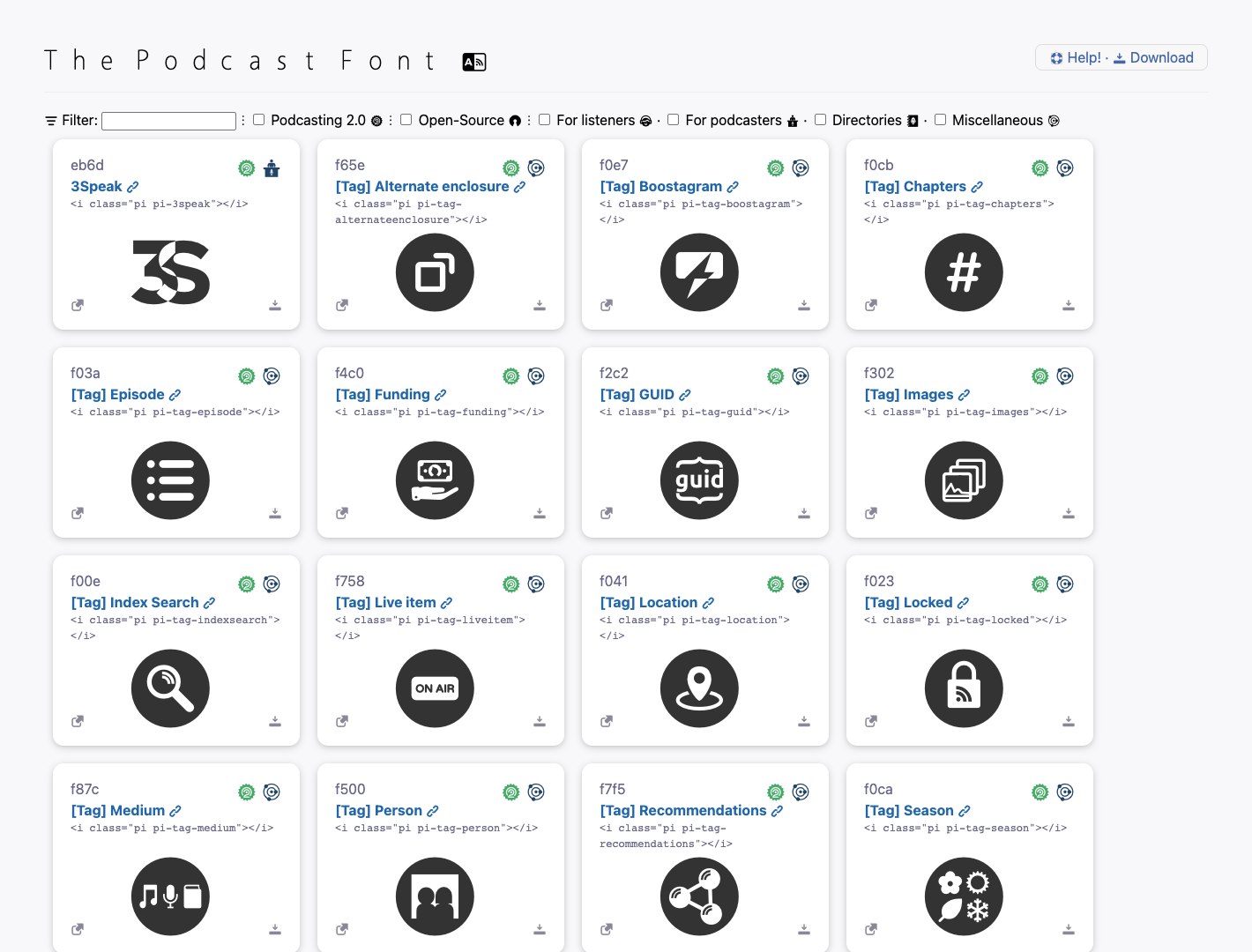
Task: Enable the For podcasters checkbox
Action: [673, 119]
